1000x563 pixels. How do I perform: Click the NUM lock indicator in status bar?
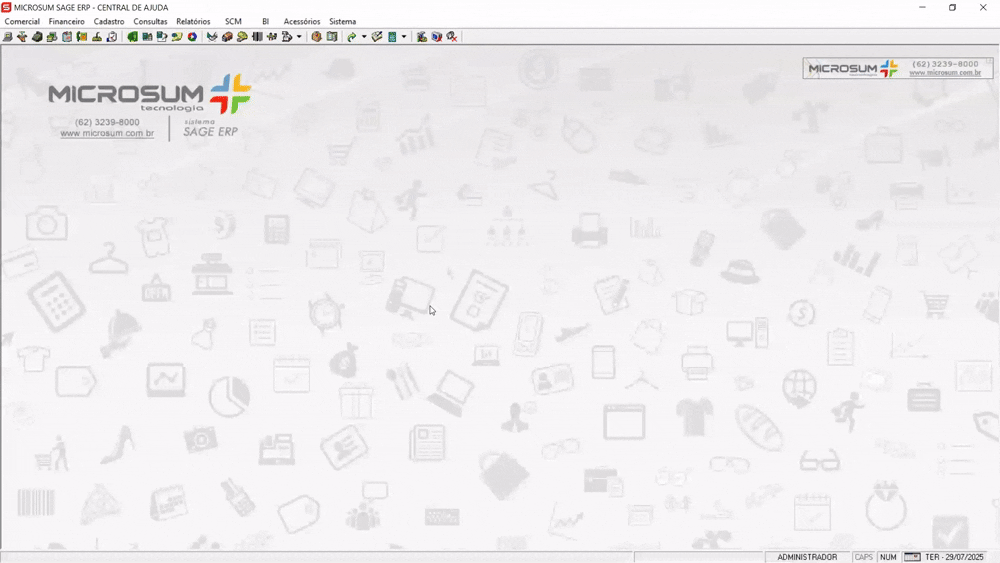pyautogui.click(x=888, y=557)
